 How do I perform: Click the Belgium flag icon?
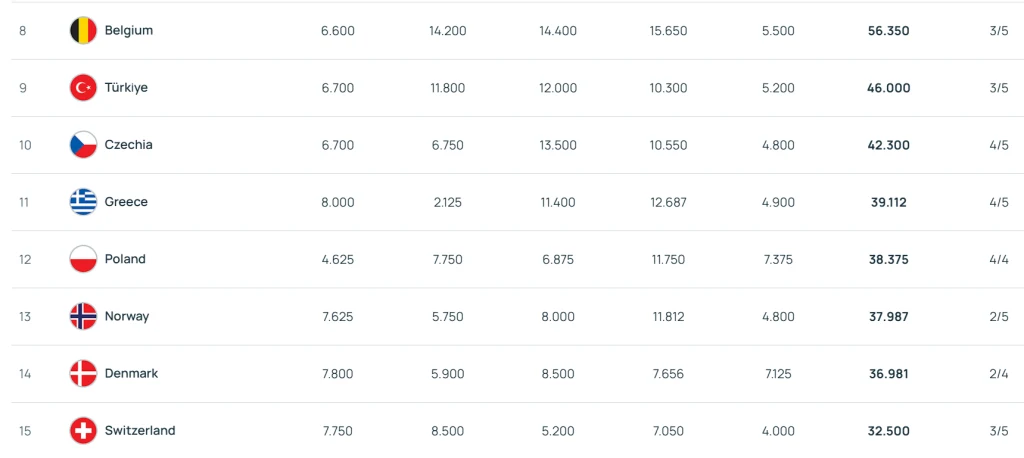point(83,31)
